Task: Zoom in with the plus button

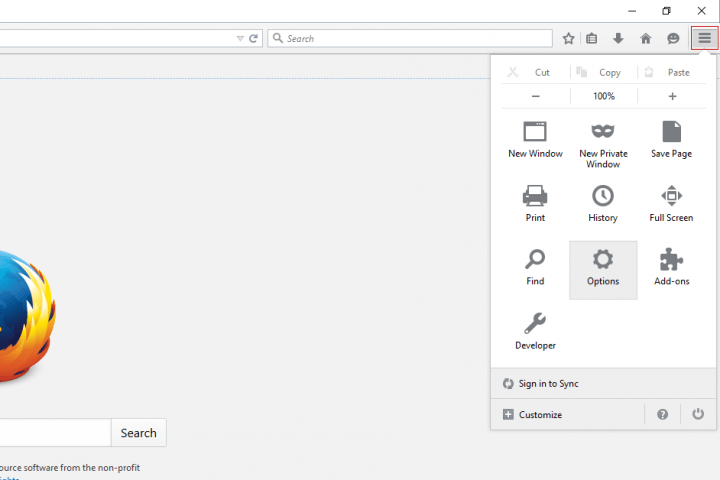Action: tap(672, 96)
